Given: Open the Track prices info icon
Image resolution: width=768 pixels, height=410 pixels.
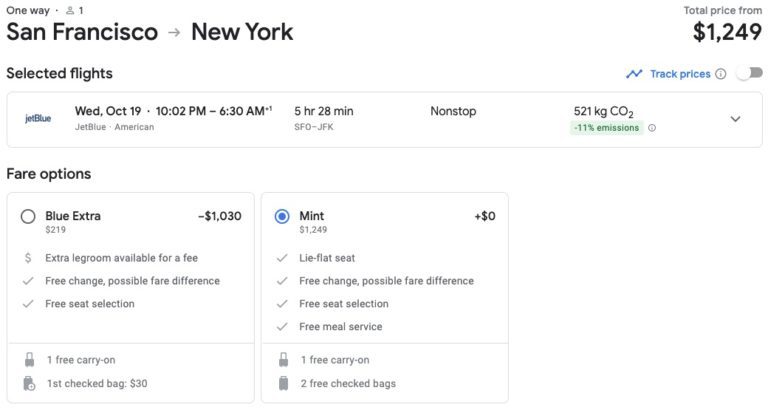Looking at the screenshot, I should 720,74.
